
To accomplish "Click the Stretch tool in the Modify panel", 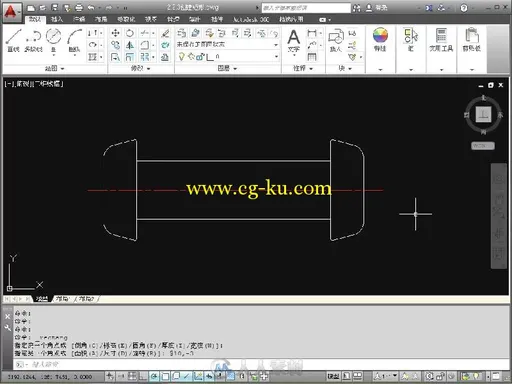I will 115,57.
